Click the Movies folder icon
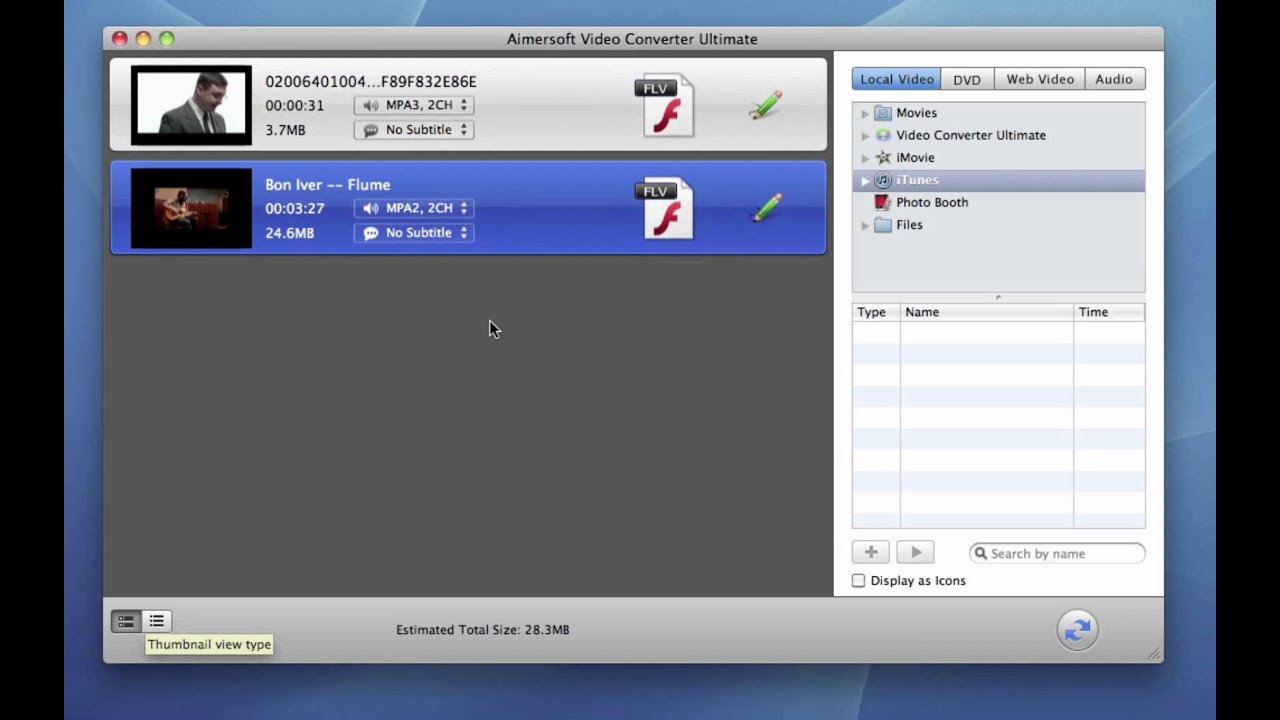The width and height of the screenshot is (1280, 720). tap(883, 113)
